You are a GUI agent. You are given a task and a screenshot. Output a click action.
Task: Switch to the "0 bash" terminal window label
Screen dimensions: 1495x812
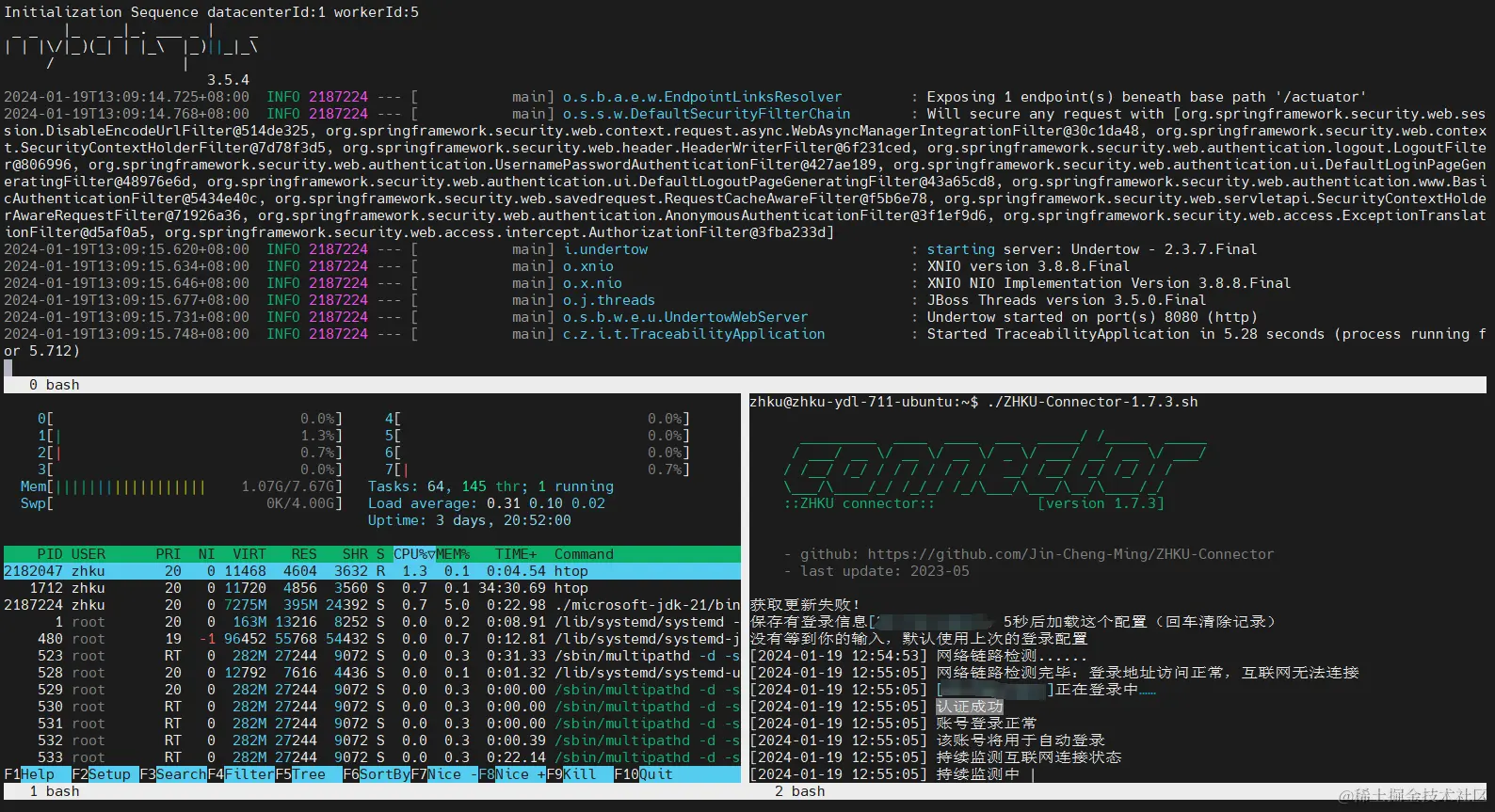coord(54,385)
